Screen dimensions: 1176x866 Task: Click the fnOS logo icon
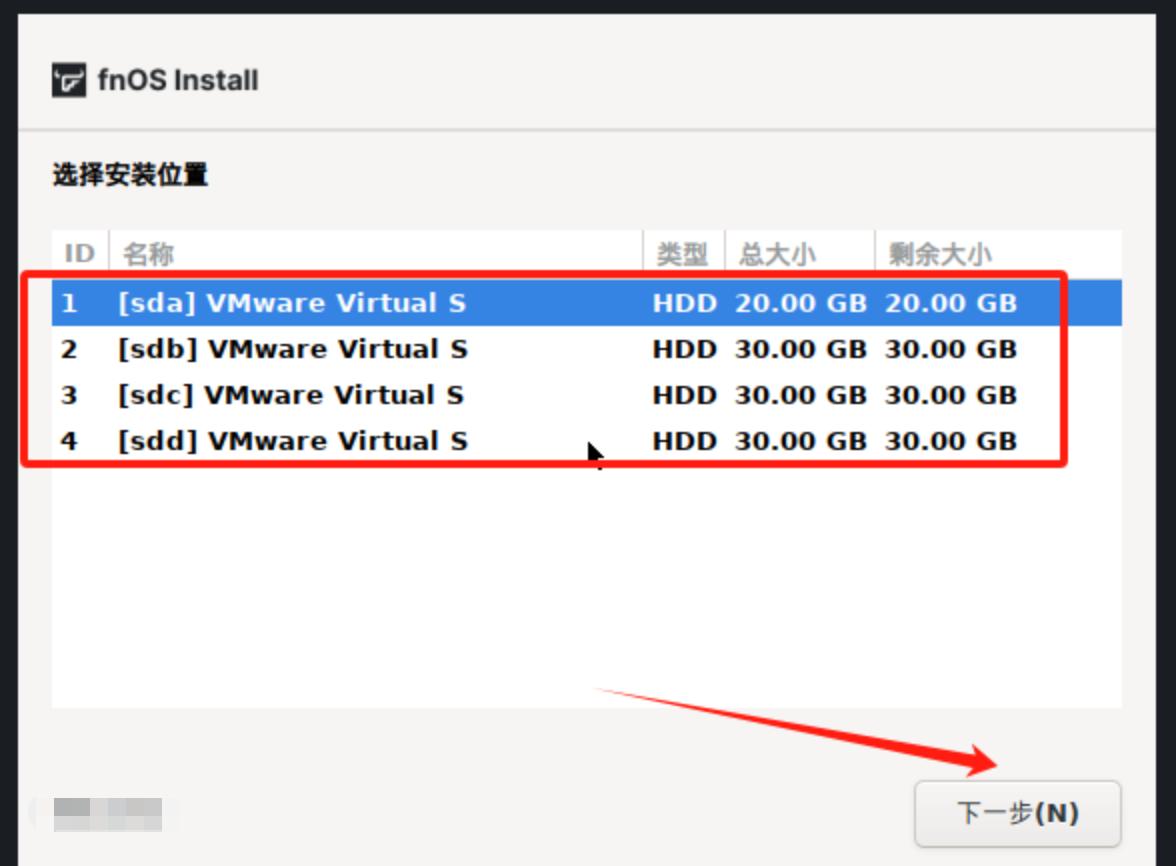tap(69, 80)
